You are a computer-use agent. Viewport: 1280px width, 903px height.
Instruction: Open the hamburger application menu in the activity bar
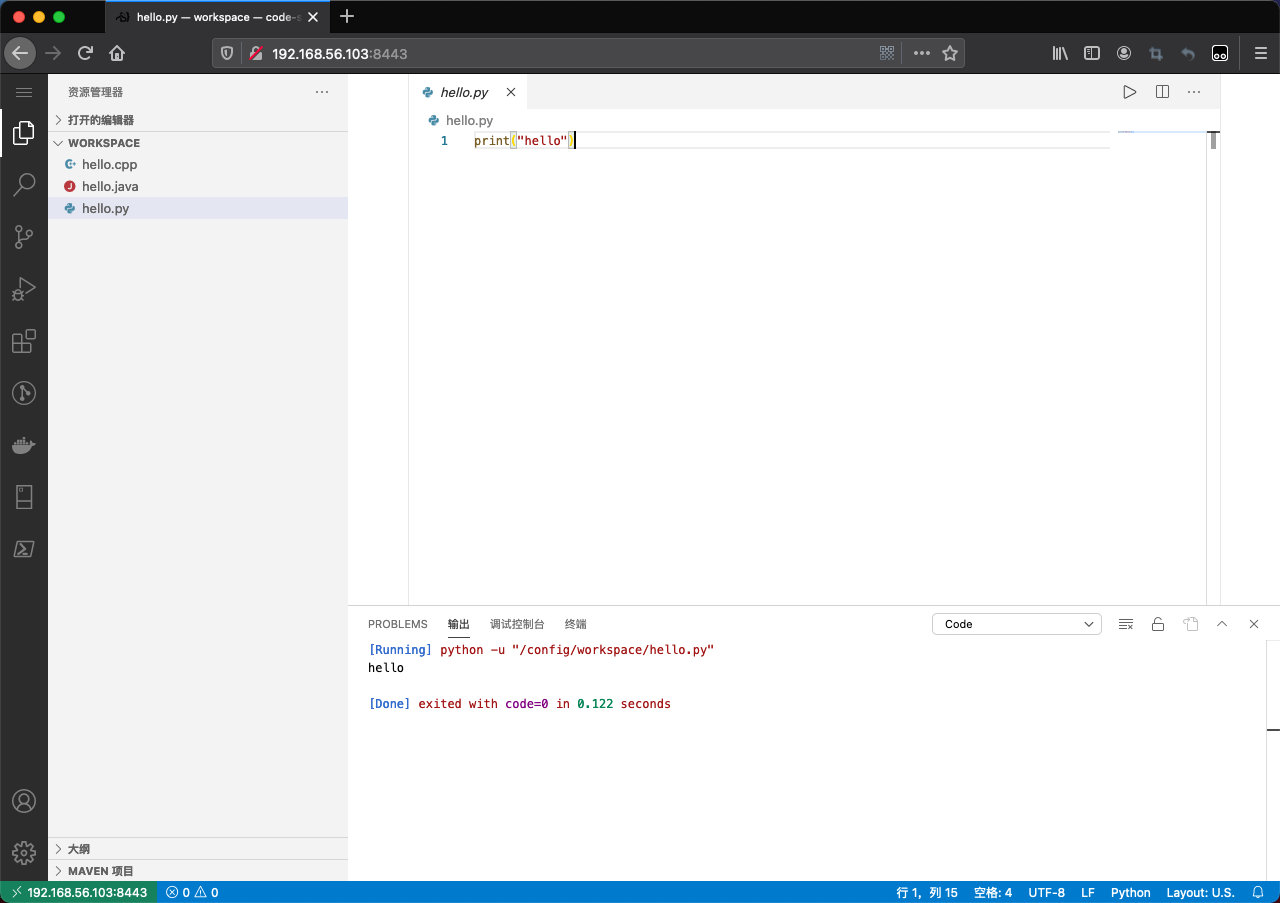[x=24, y=92]
